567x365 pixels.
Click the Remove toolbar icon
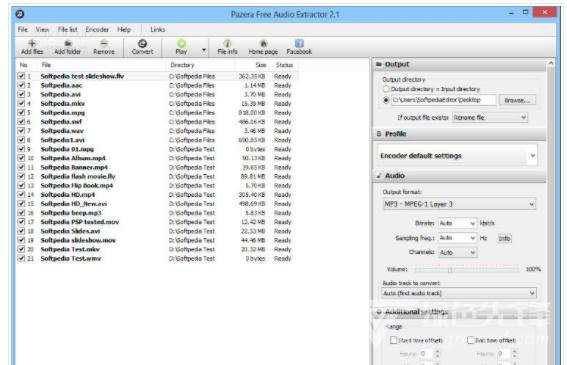point(104,43)
